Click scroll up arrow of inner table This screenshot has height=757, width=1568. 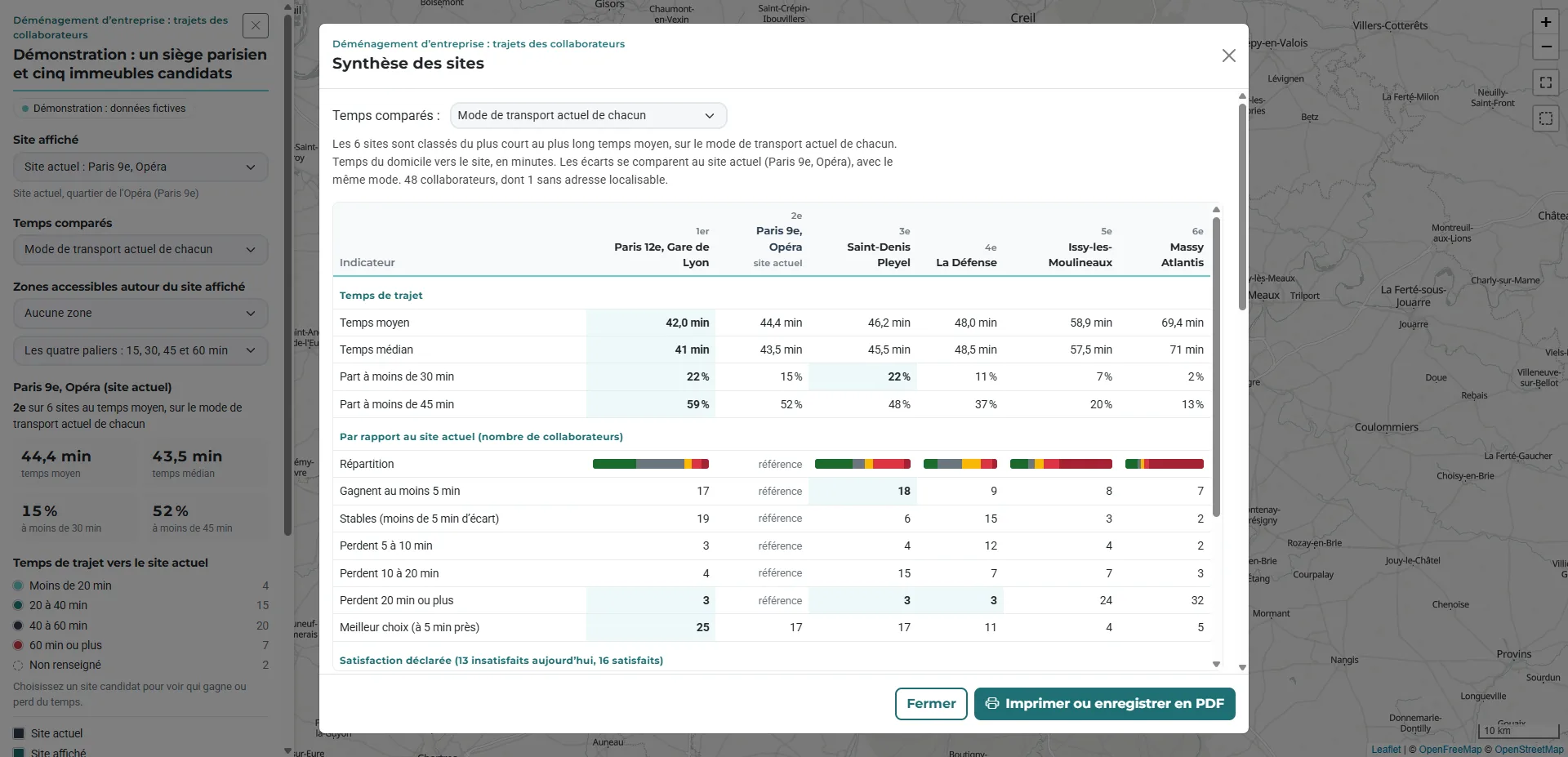(1216, 210)
